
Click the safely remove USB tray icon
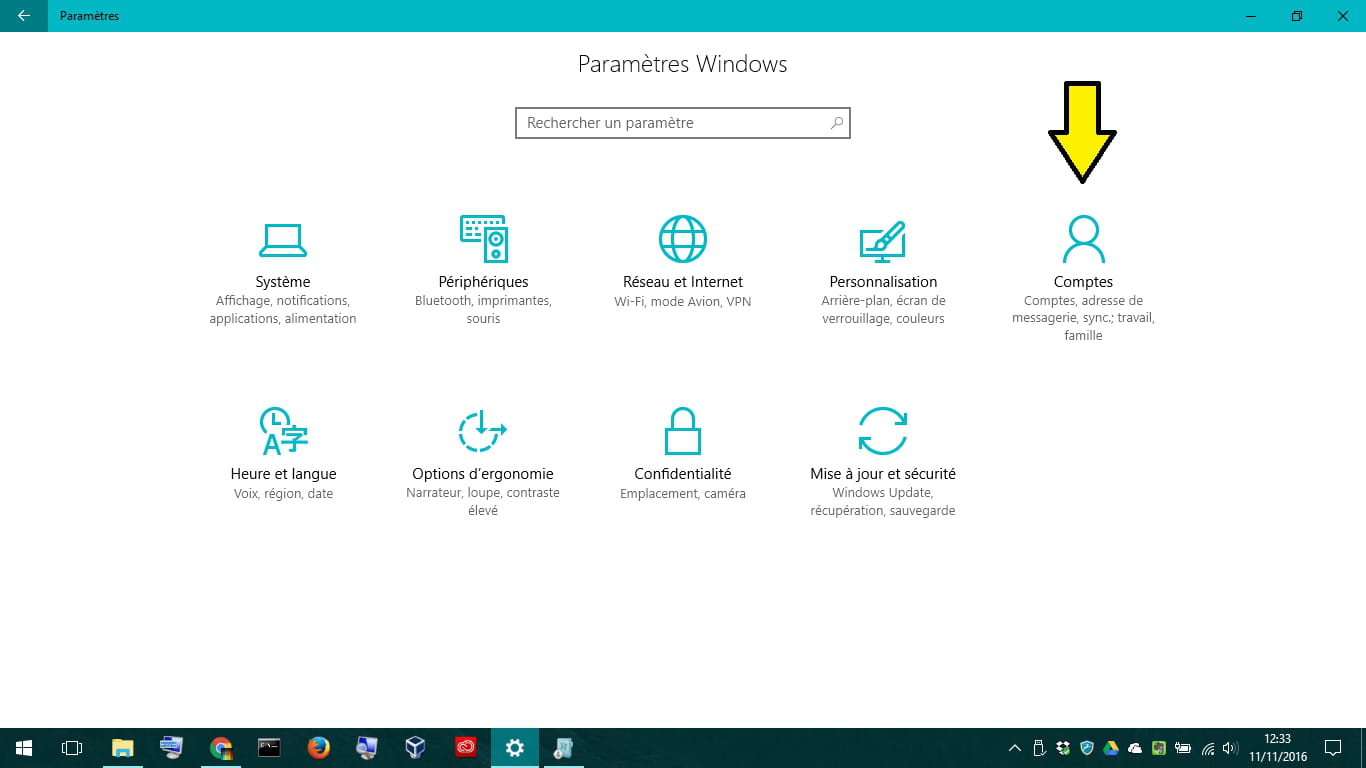(1039, 748)
